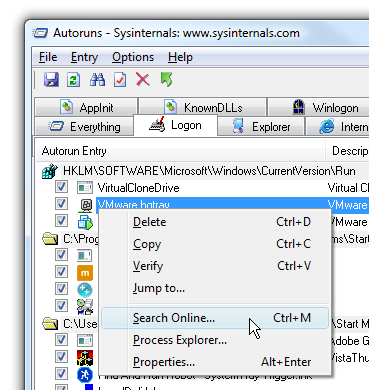
Task: Click the red X Delete toolbar icon
Action: pyautogui.click(x=143, y=80)
